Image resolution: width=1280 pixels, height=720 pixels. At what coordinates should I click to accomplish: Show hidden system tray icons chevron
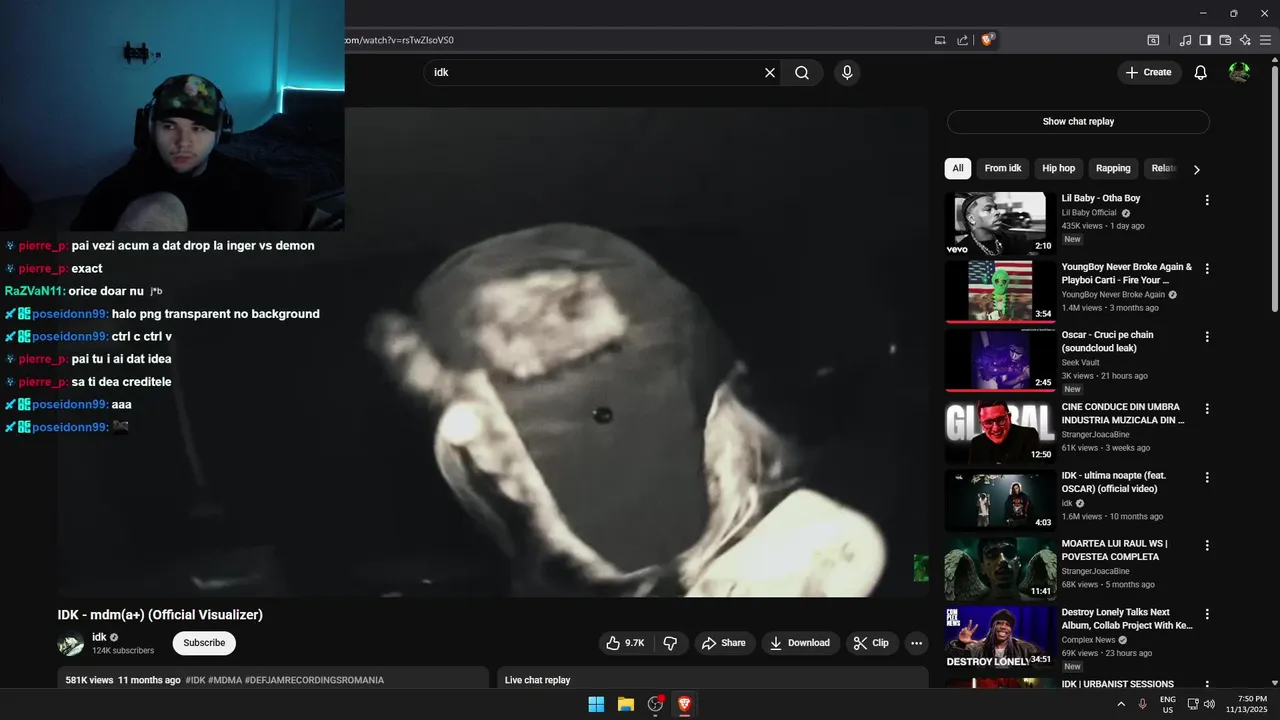coord(1121,704)
